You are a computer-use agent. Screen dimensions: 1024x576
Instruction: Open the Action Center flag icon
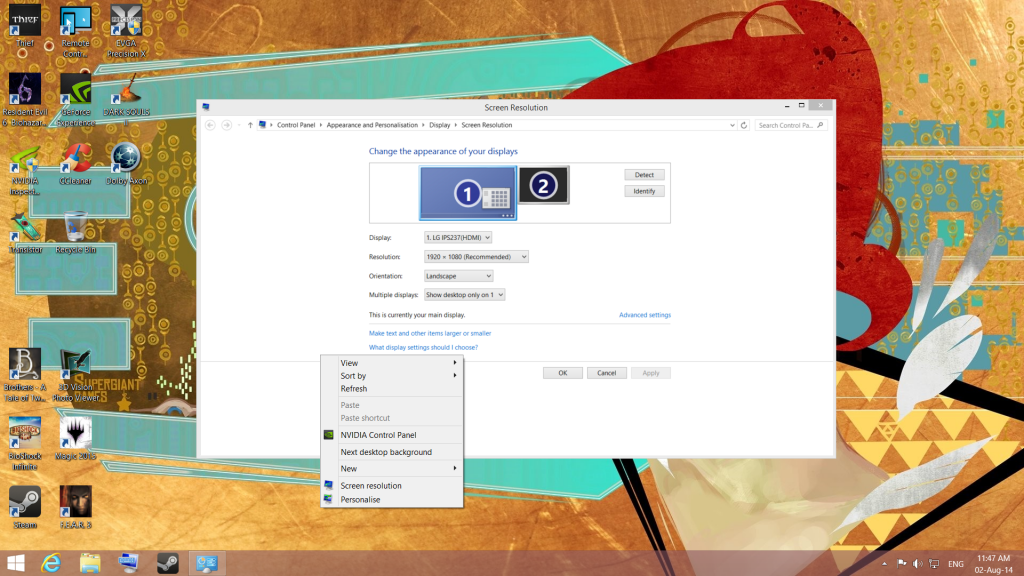[x=902, y=564]
